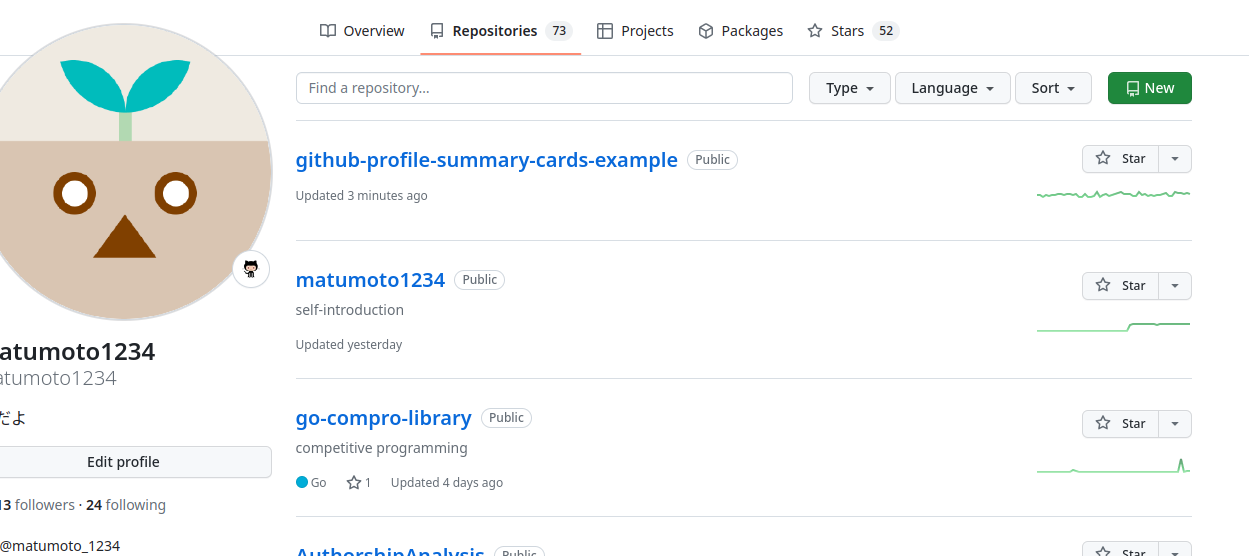1249x556 pixels.
Task: Click the stargazers count on go-compro-library
Action: (x=359, y=482)
